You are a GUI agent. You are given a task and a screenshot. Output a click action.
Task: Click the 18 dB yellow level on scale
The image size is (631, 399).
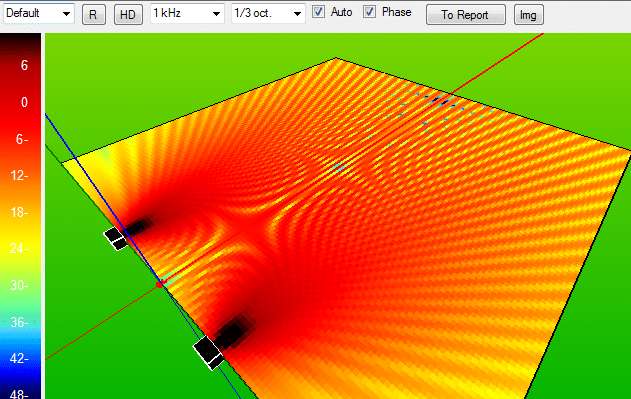(x=19, y=212)
